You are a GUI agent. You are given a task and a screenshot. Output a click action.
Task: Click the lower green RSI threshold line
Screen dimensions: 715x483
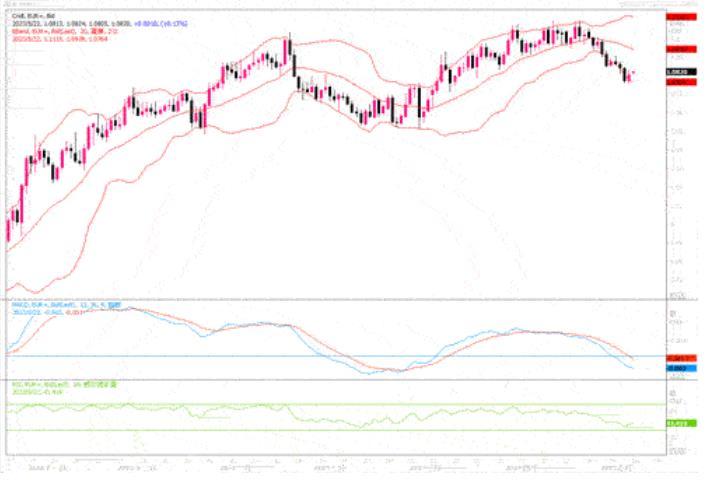[x=300, y=430]
